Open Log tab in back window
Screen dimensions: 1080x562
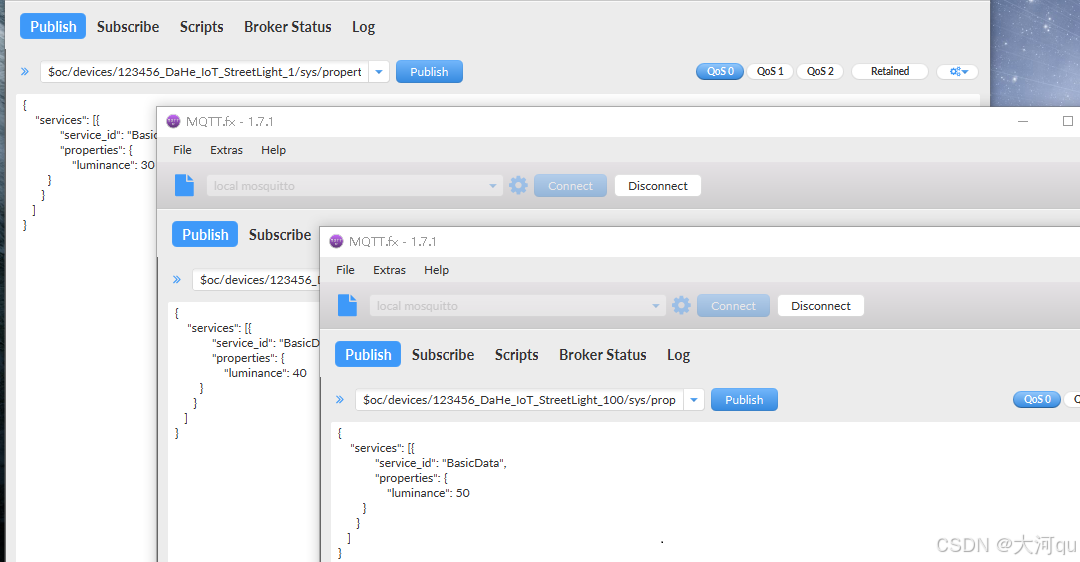[363, 27]
